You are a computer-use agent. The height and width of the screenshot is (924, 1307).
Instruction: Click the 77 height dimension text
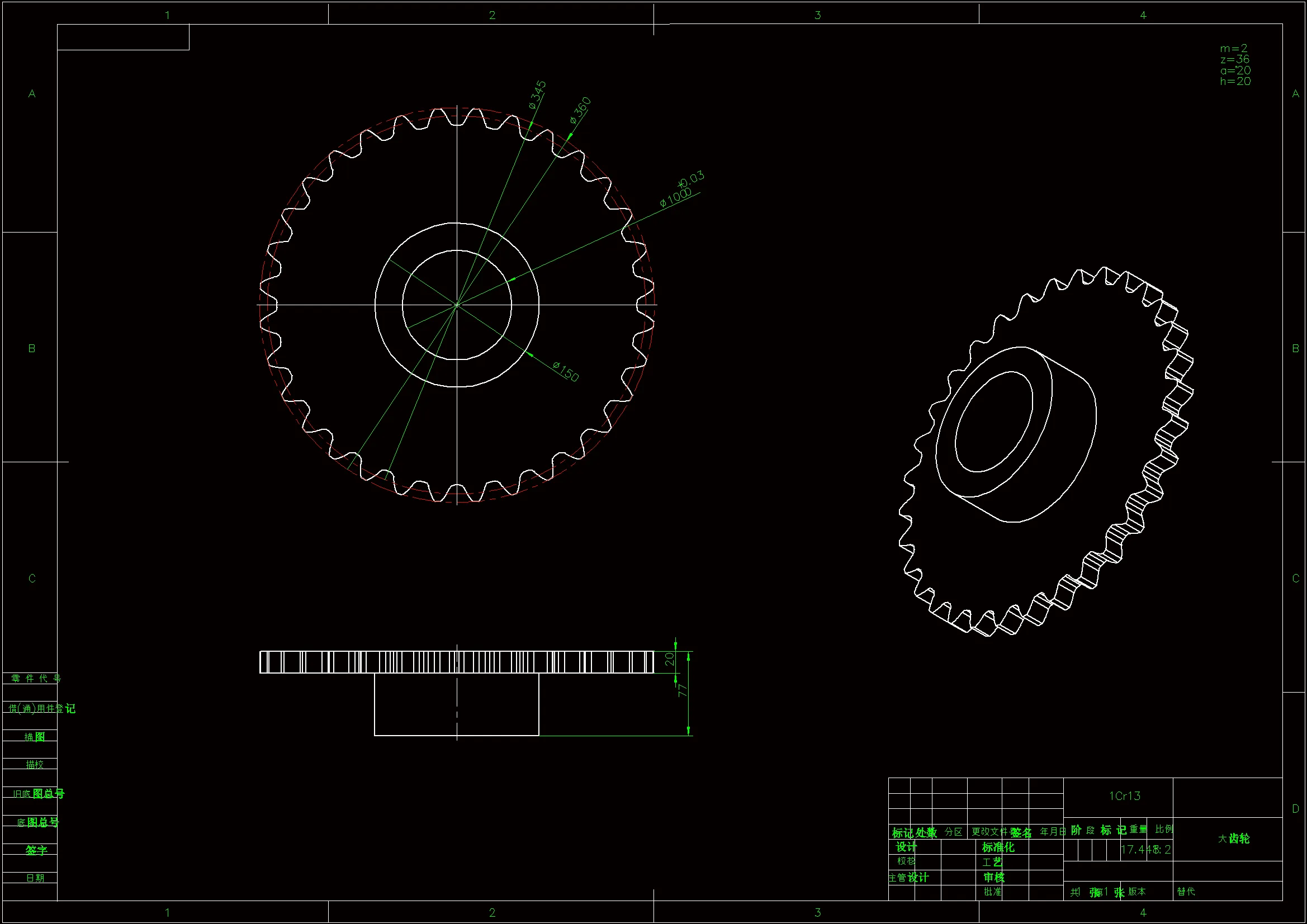[x=683, y=690]
